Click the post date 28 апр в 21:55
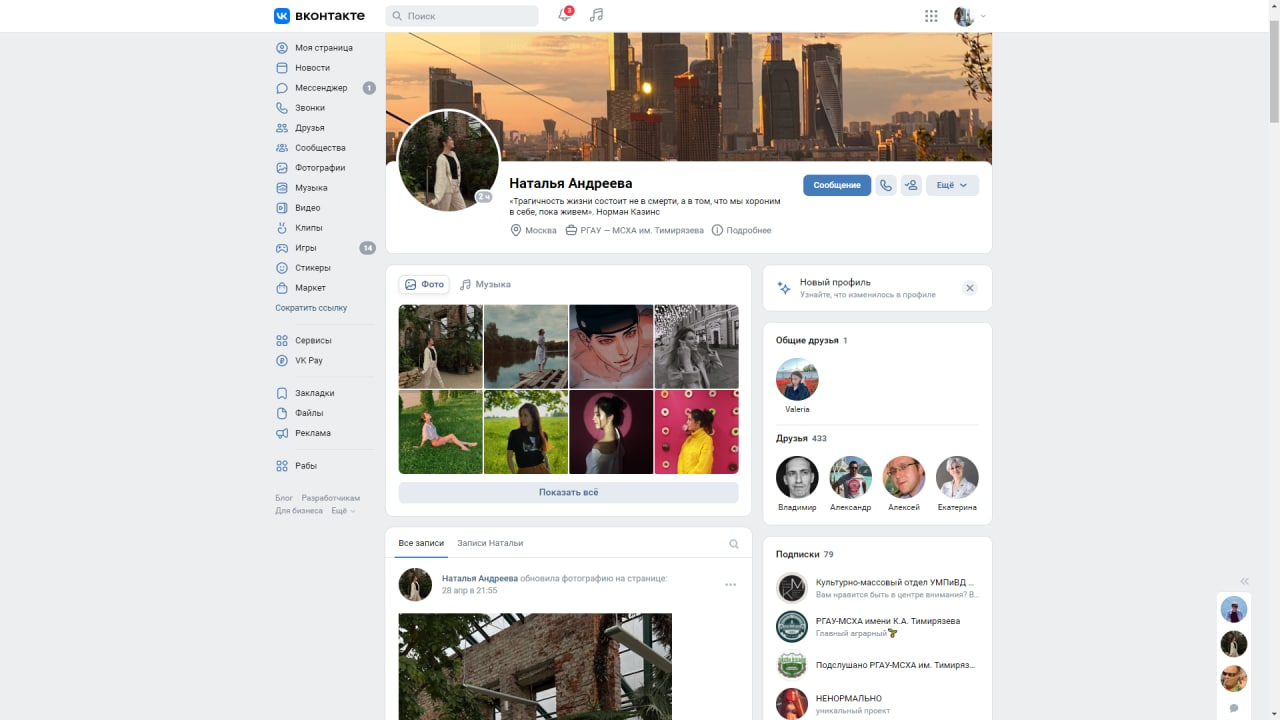This screenshot has width=1280, height=720. [470, 591]
